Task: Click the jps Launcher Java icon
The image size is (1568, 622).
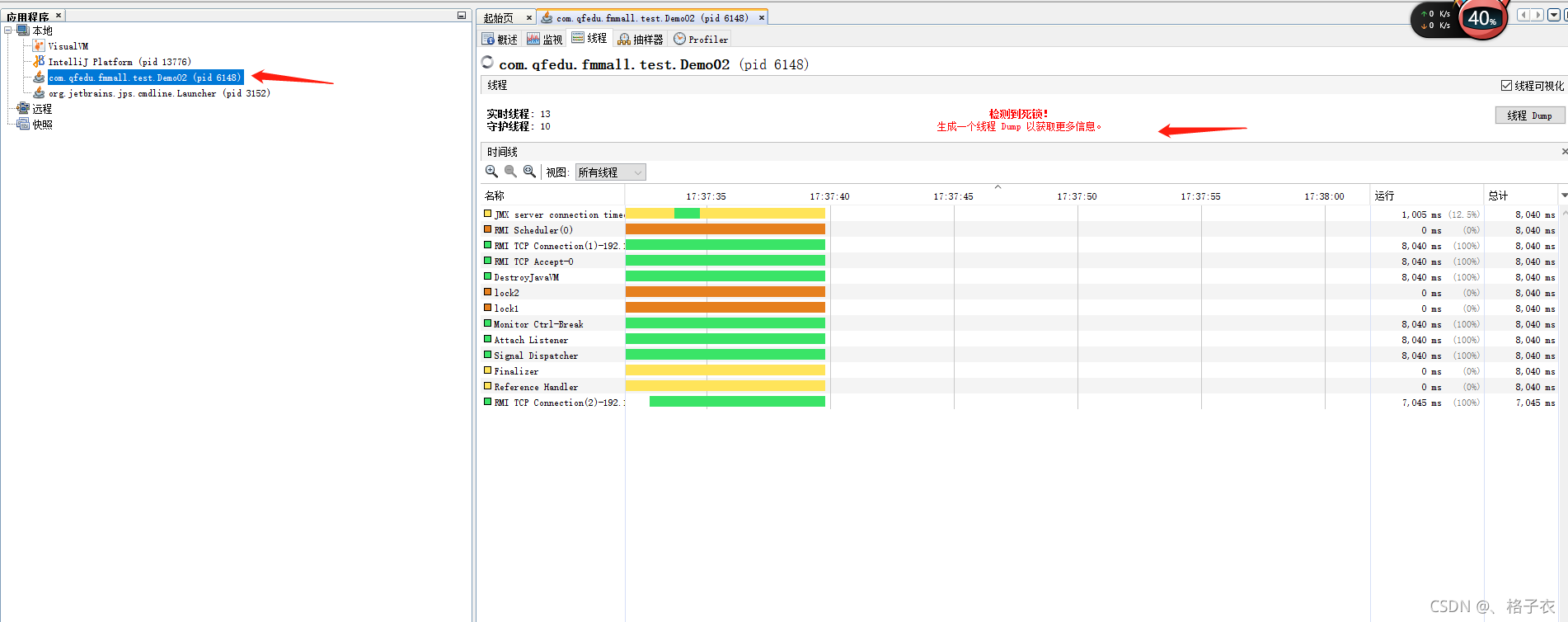Action: click(x=39, y=93)
